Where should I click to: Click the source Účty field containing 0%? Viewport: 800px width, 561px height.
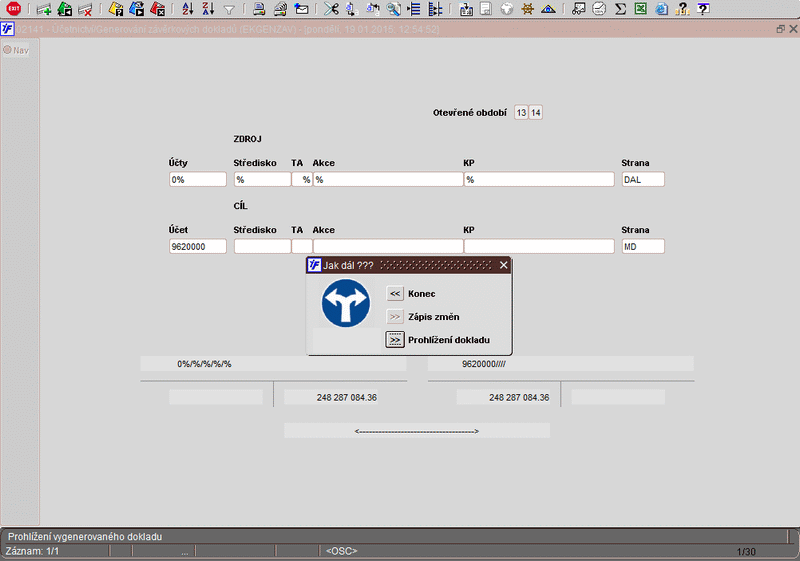click(x=198, y=180)
